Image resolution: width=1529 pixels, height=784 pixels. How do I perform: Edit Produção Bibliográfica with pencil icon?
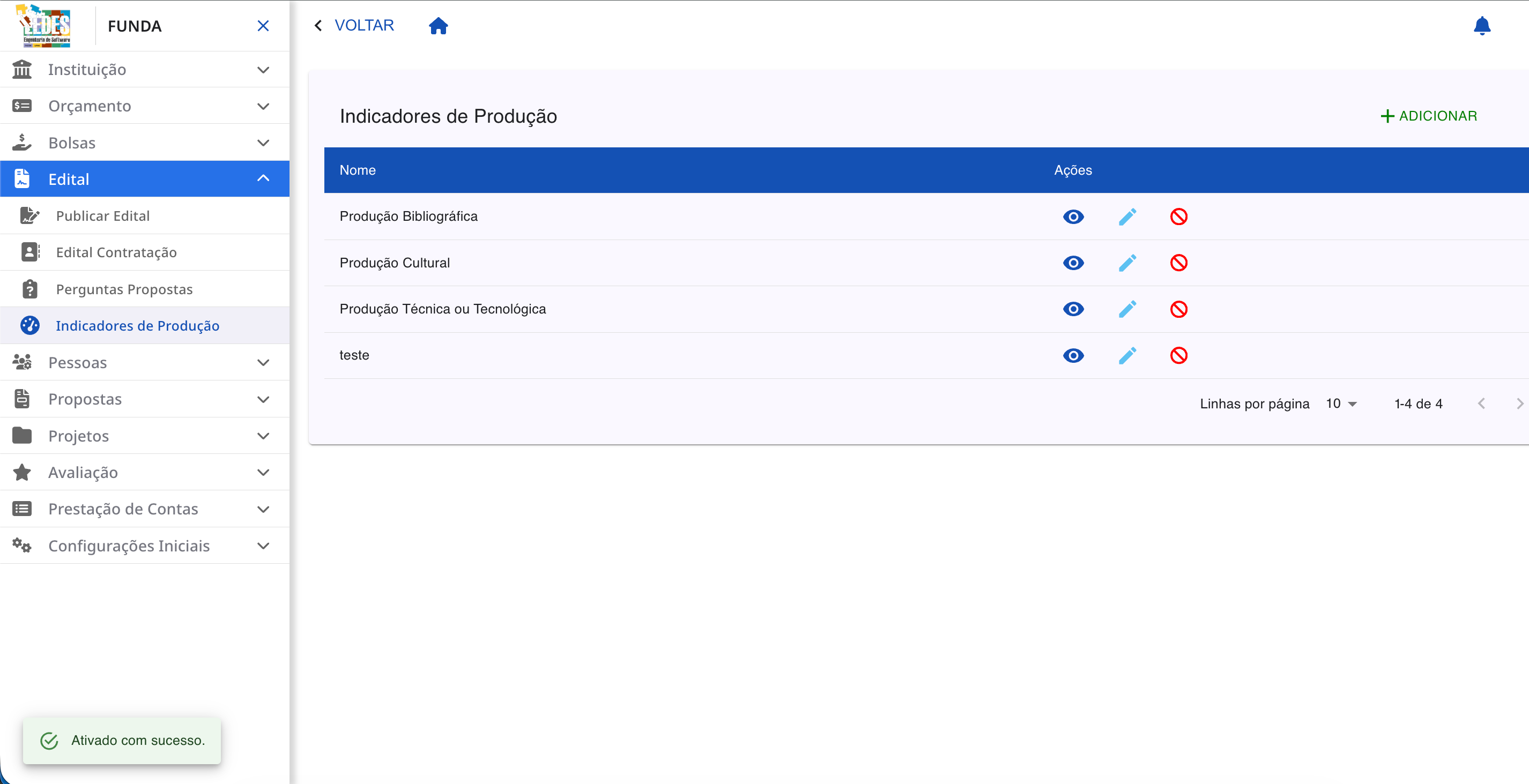(1127, 216)
